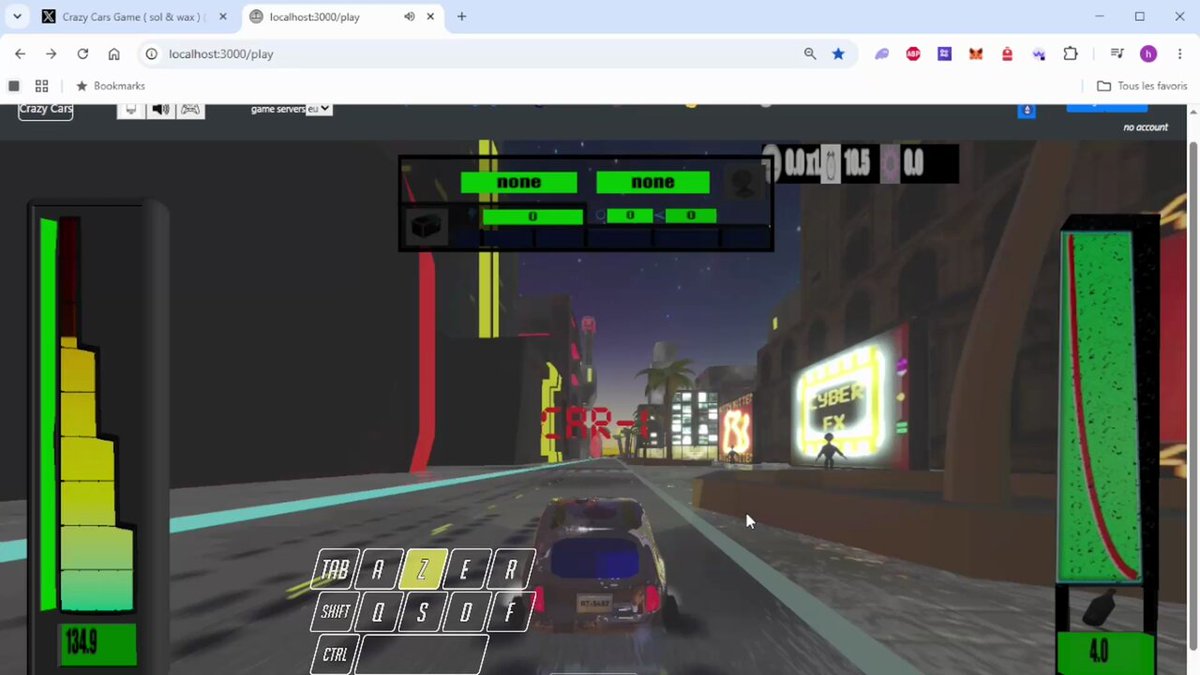Open the zoom magnifier in address bar
Screen dimensions: 1200x675
(810, 54)
